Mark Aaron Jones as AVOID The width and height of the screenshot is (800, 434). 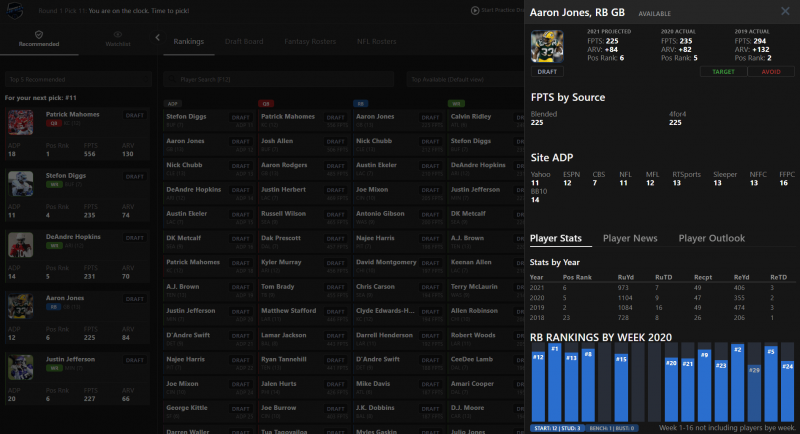pos(770,72)
